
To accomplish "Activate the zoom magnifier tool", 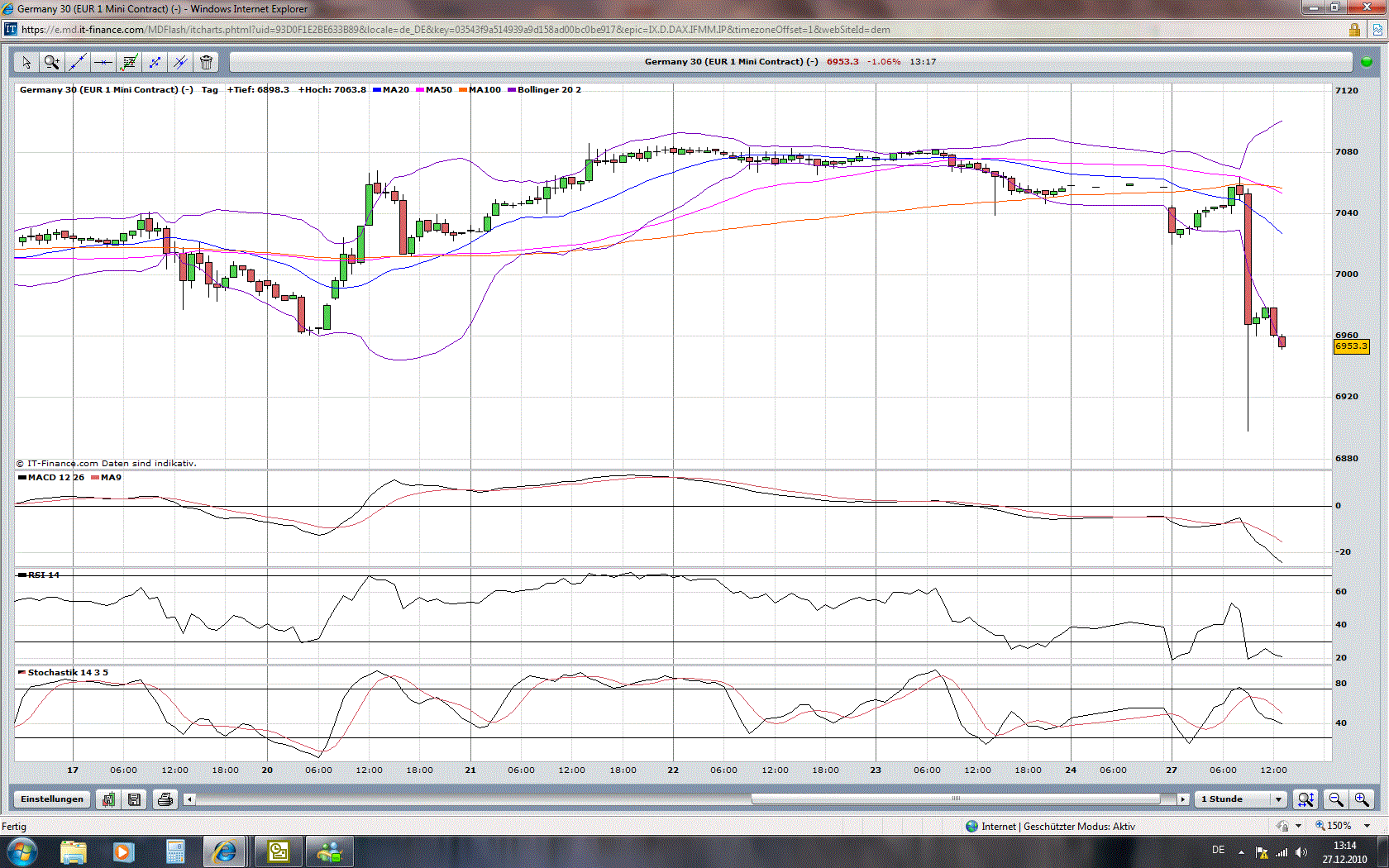I will coord(51,62).
